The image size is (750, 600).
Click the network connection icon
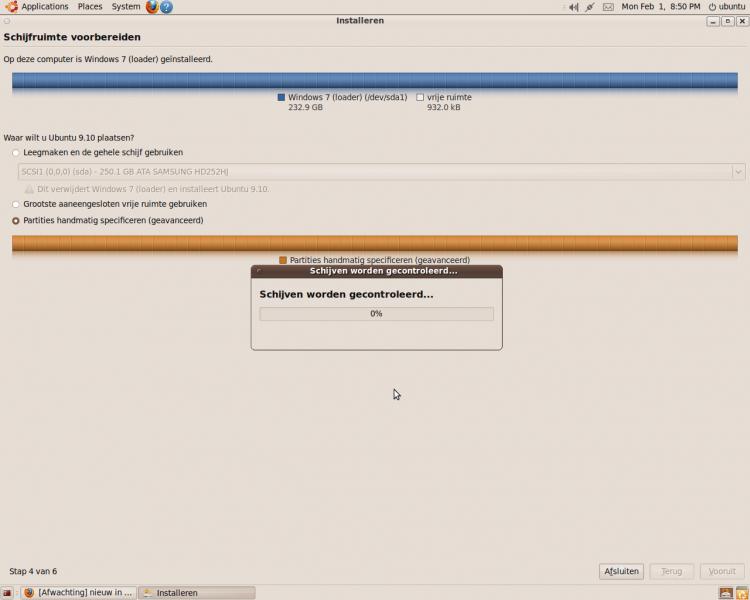pyautogui.click(x=590, y=7)
